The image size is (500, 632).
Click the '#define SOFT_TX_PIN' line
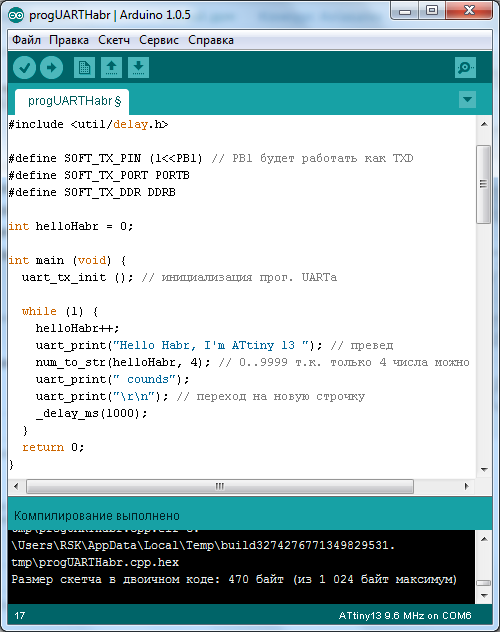211,158
